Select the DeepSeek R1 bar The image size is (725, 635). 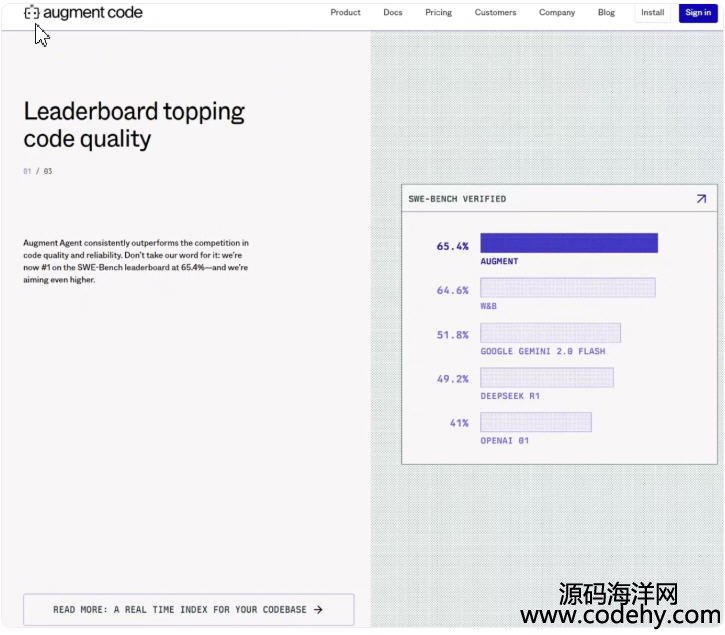pos(547,377)
